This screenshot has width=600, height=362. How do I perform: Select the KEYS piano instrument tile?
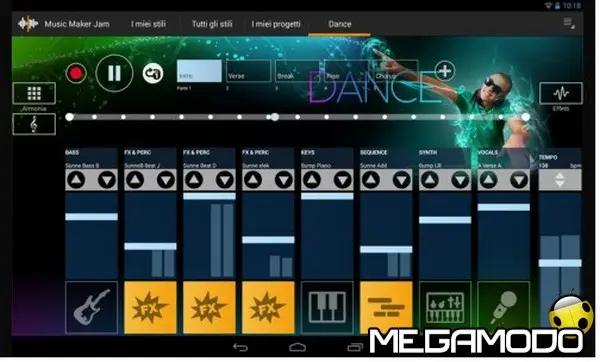pos(327,308)
